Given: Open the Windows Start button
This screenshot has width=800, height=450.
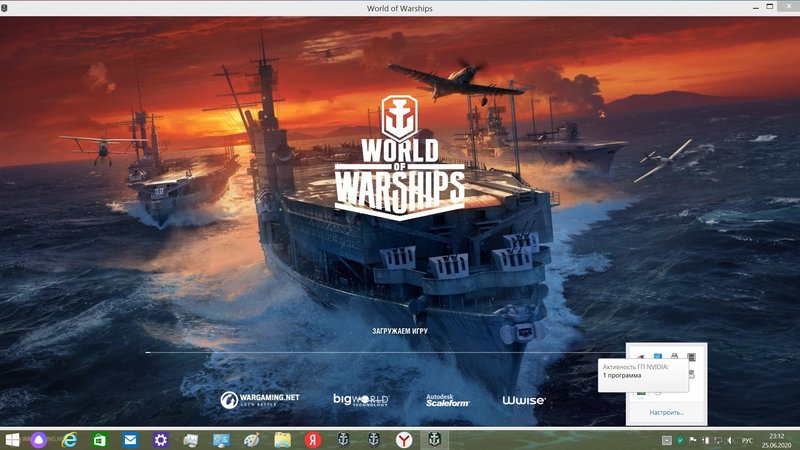Looking at the screenshot, I should pos(12,440).
